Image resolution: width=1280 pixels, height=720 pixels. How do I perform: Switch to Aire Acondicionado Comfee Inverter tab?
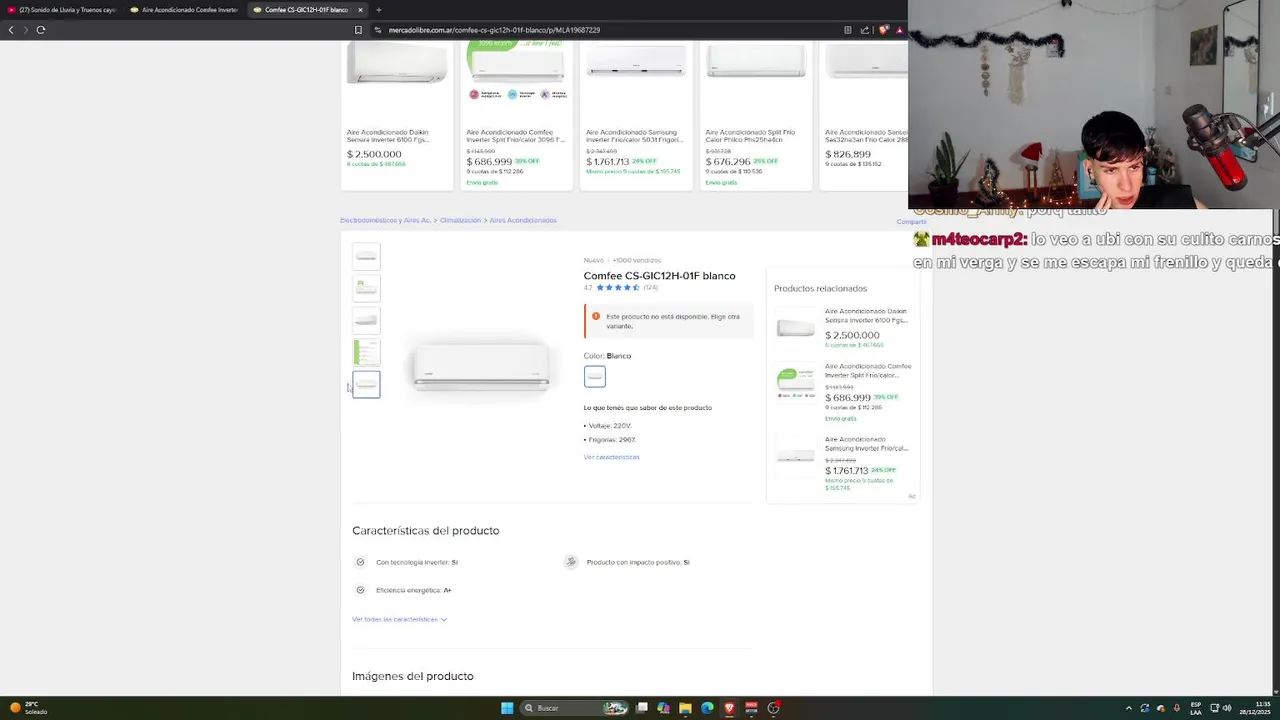pyautogui.click(x=185, y=10)
